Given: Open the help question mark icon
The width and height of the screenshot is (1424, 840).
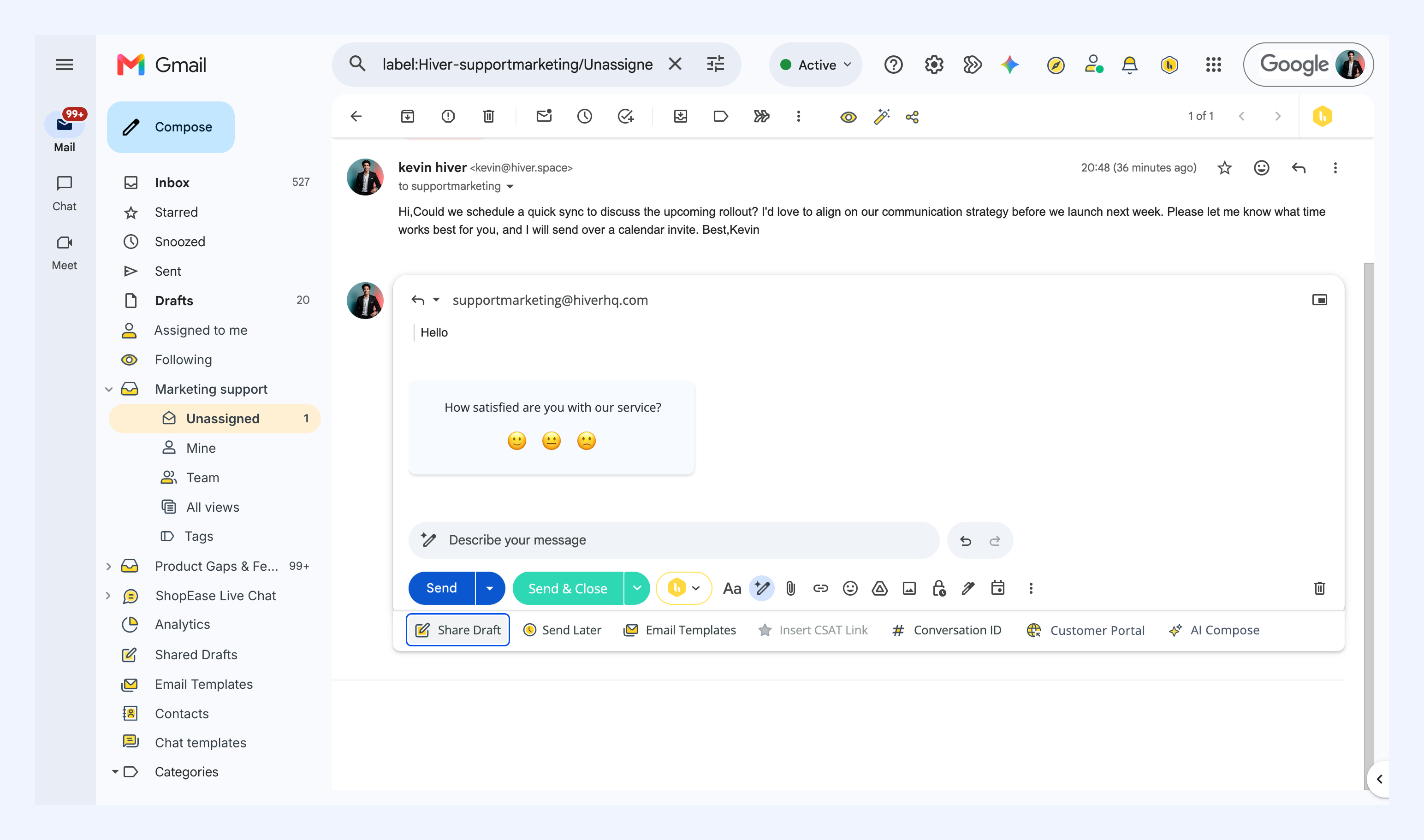Looking at the screenshot, I should (894, 65).
